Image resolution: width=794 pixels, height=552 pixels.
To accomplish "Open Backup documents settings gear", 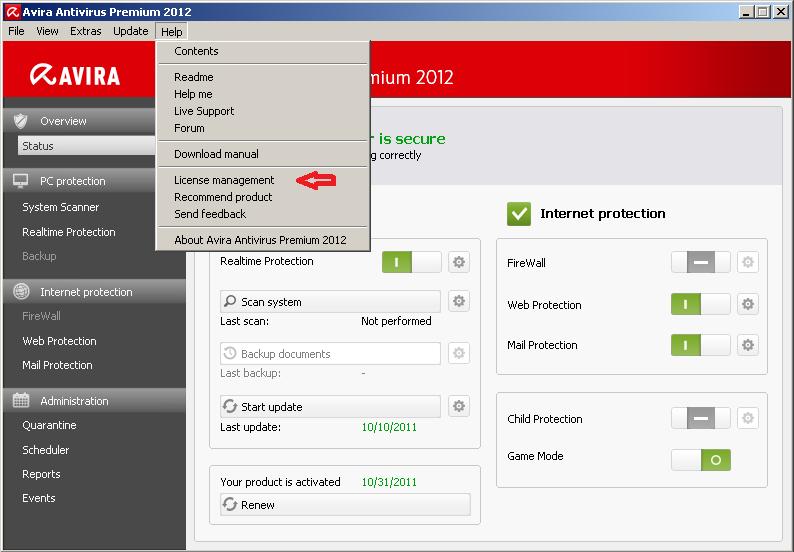I will (x=459, y=353).
